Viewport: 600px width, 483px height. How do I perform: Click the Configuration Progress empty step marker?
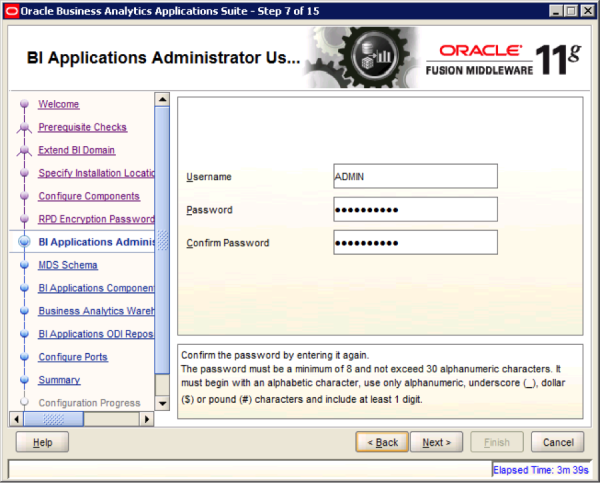(x=24, y=402)
